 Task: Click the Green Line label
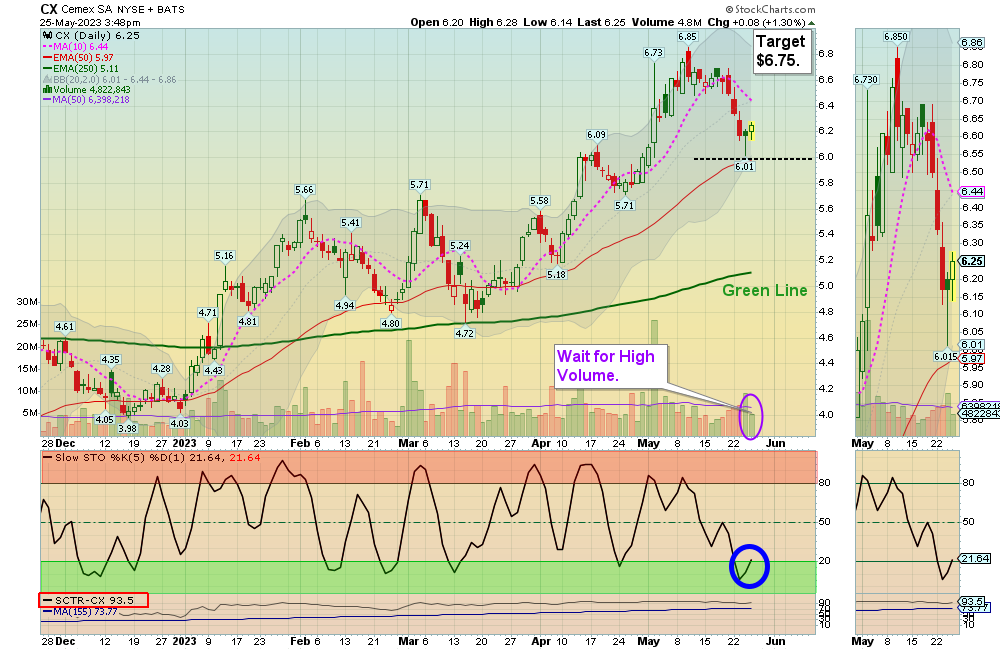pyautogui.click(x=765, y=290)
